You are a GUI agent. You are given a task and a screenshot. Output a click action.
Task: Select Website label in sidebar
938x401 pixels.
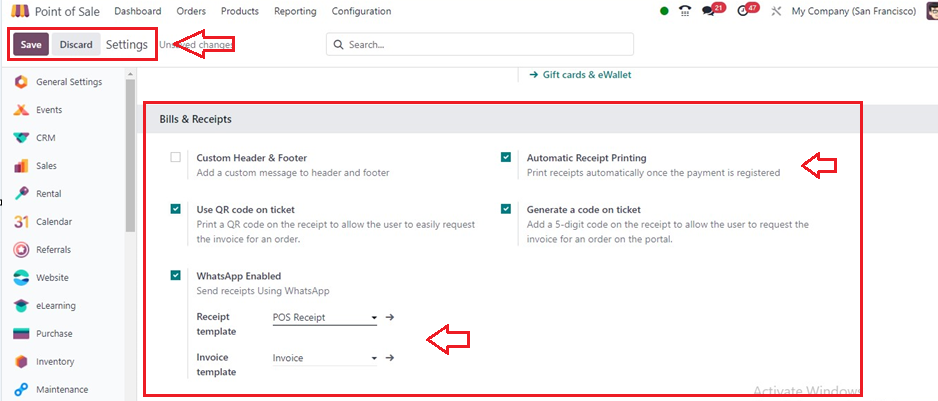click(52, 278)
